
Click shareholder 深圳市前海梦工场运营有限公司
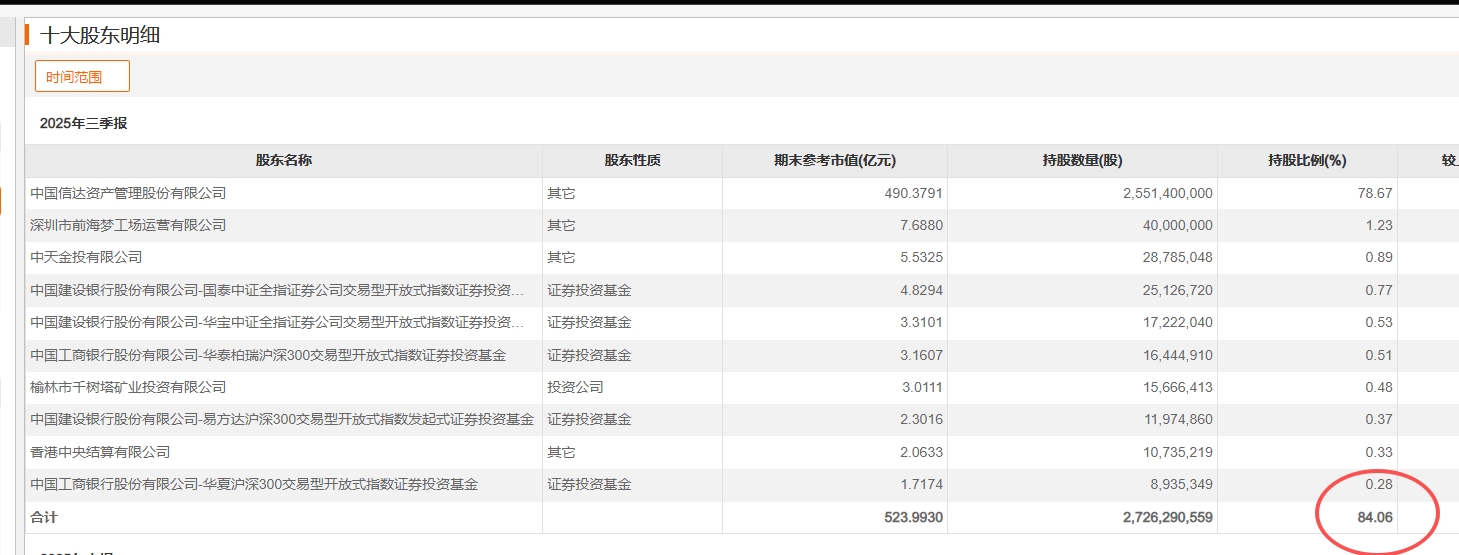coord(128,225)
